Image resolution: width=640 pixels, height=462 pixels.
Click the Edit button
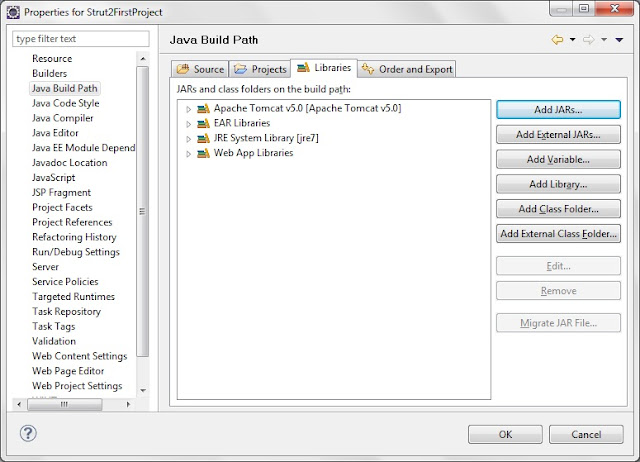558,266
